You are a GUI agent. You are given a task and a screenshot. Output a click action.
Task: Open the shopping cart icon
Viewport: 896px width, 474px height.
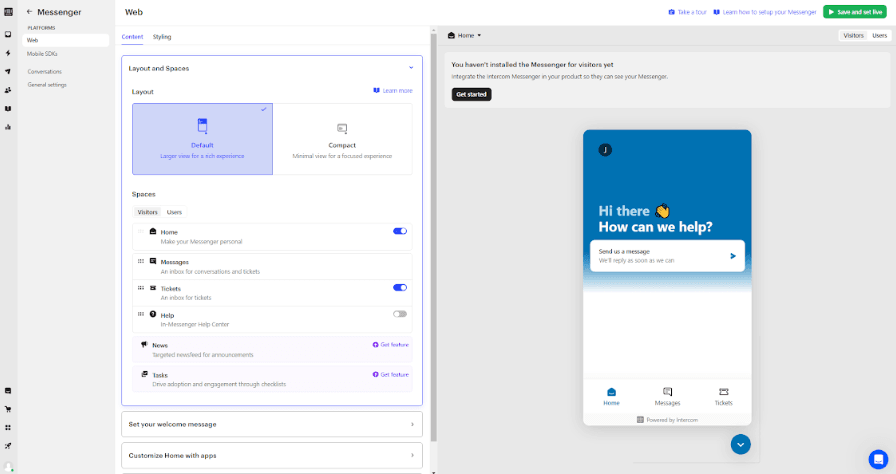[x=8, y=409]
